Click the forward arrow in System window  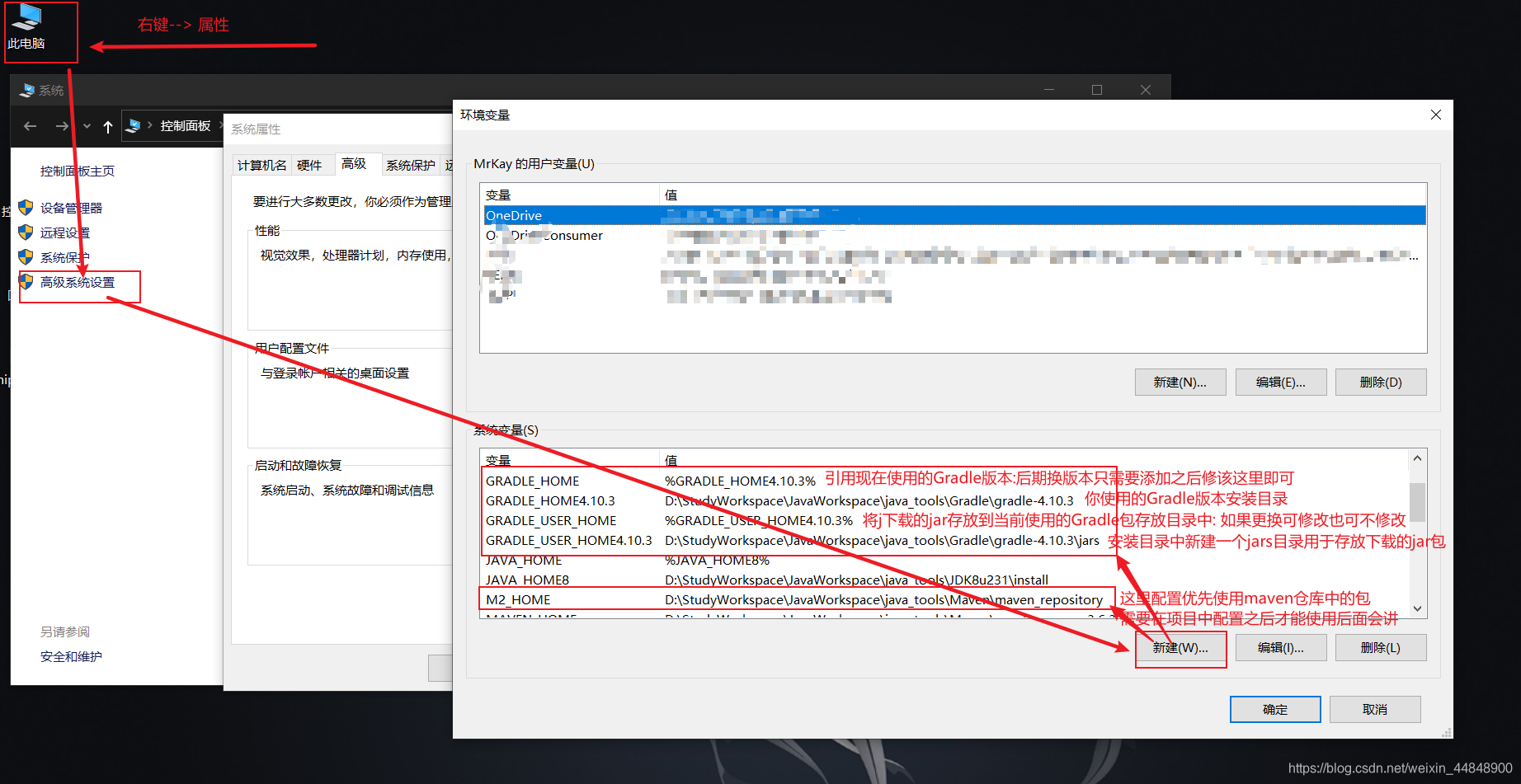coord(62,126)
